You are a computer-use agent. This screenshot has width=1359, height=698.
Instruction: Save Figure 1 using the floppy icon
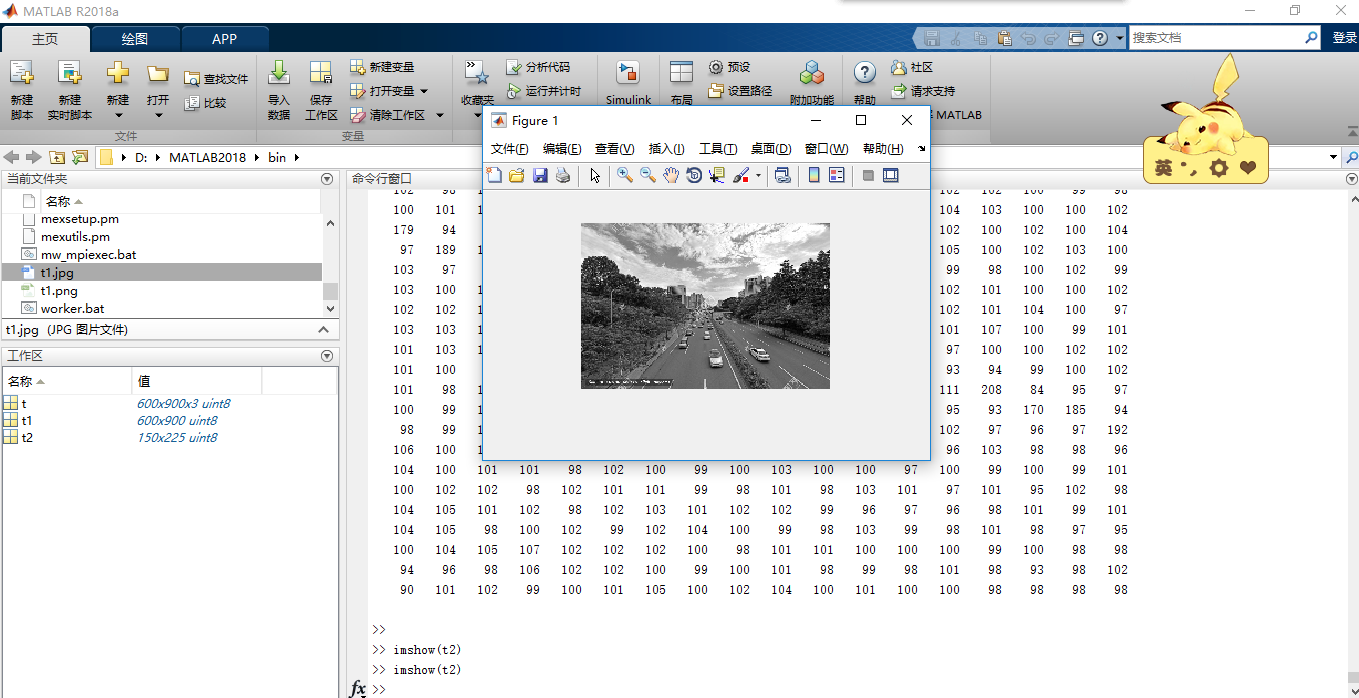point(540,175)
